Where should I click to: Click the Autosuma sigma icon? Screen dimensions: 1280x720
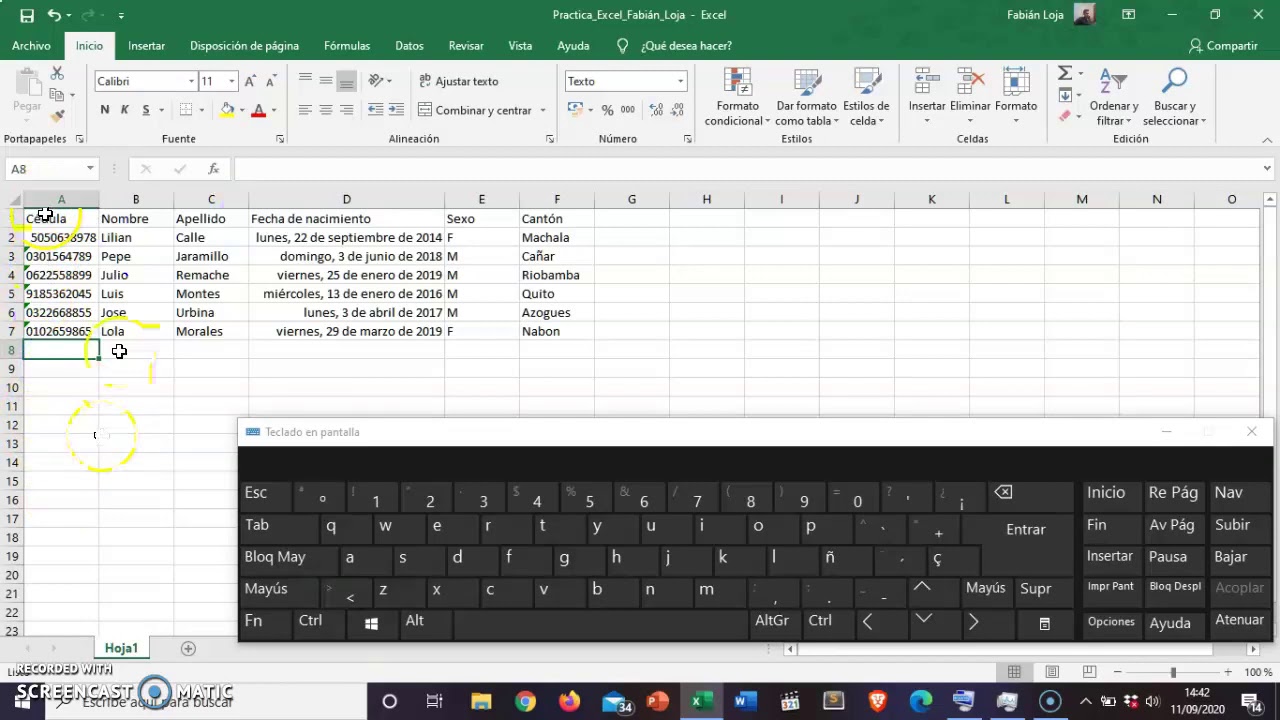1065,74
